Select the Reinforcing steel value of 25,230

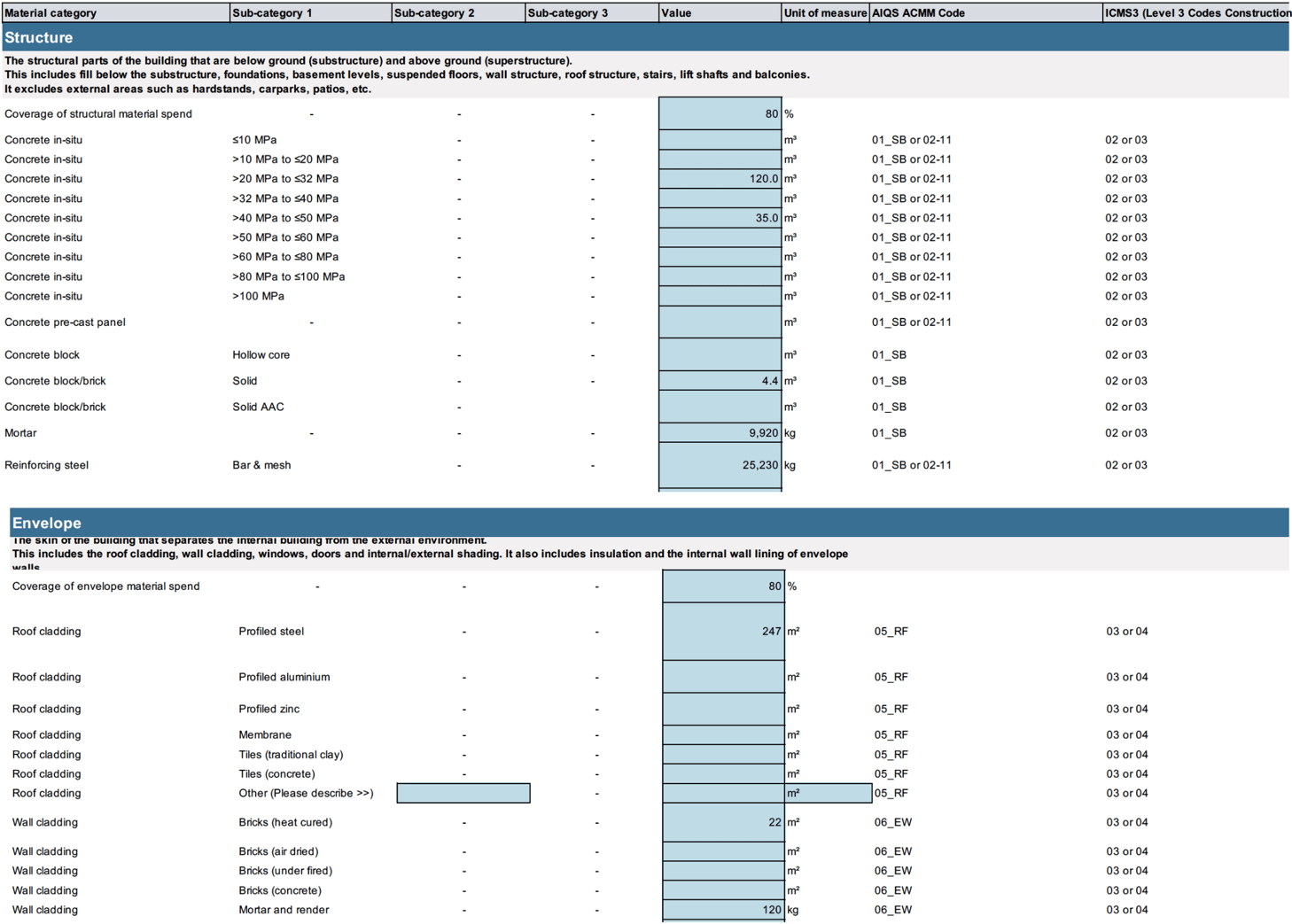(x=720, y=464)
